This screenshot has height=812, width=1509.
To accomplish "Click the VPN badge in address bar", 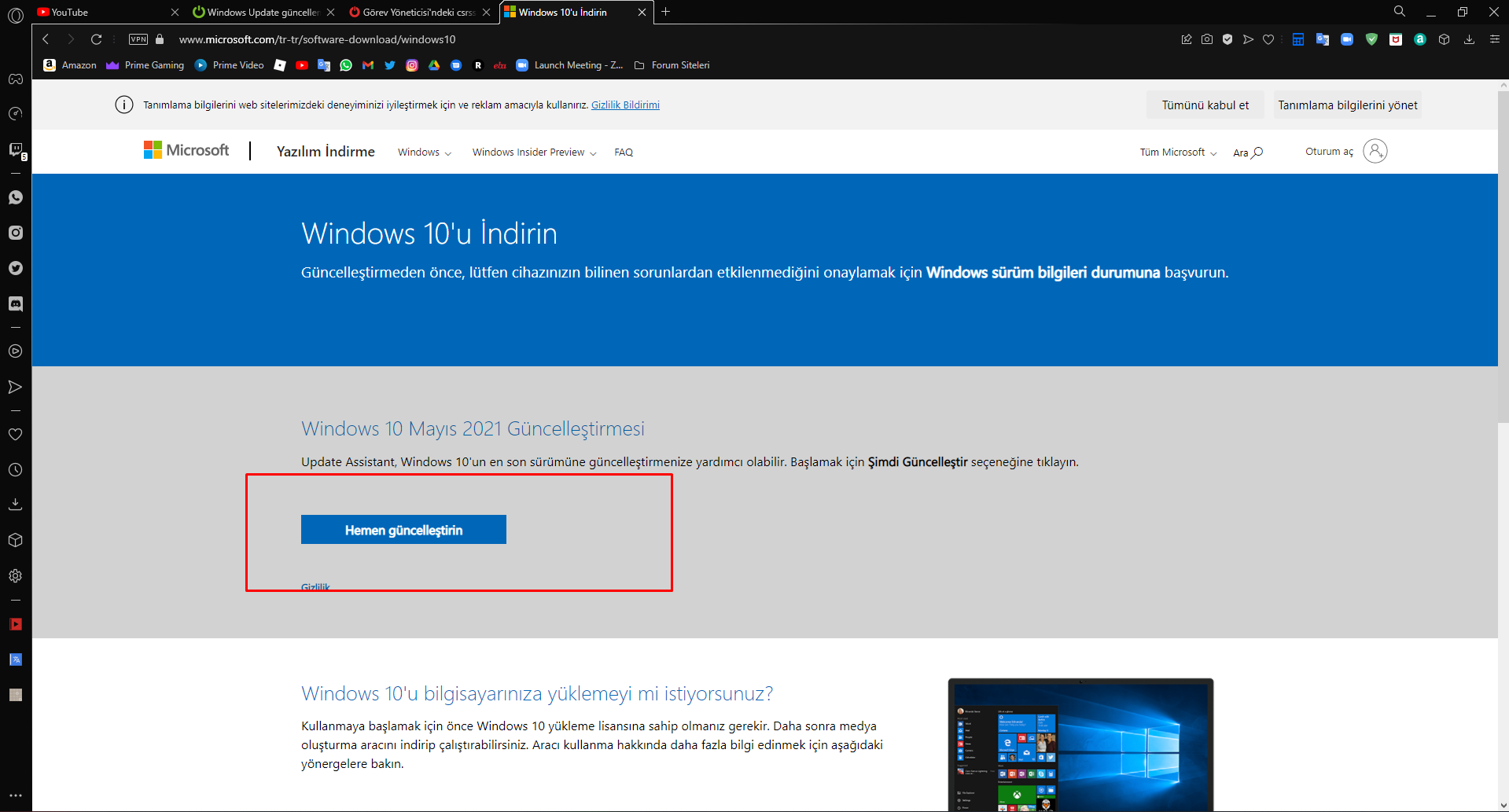I will tap(138, 39).
